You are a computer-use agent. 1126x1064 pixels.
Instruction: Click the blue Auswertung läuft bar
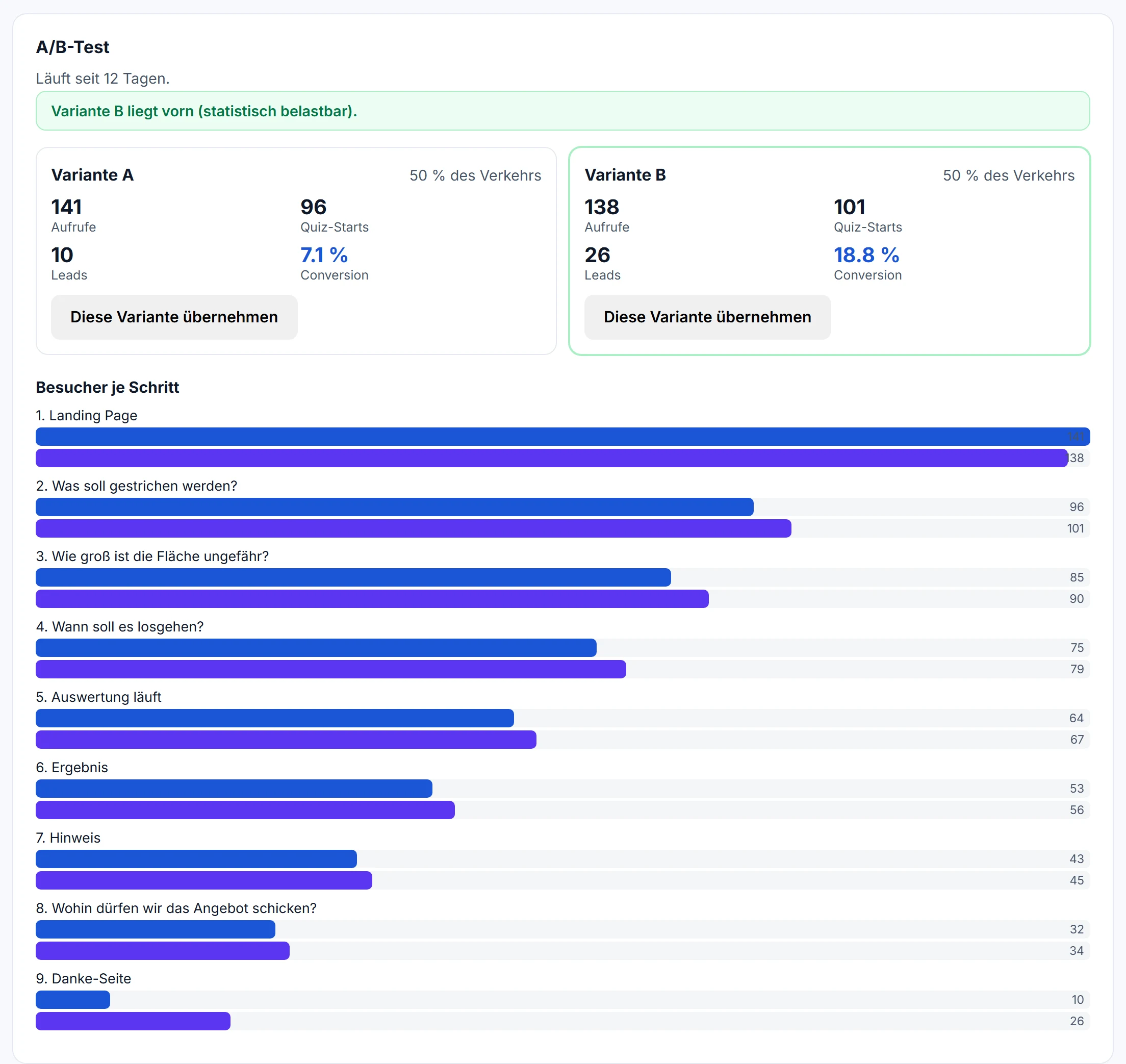coord(274,718)
